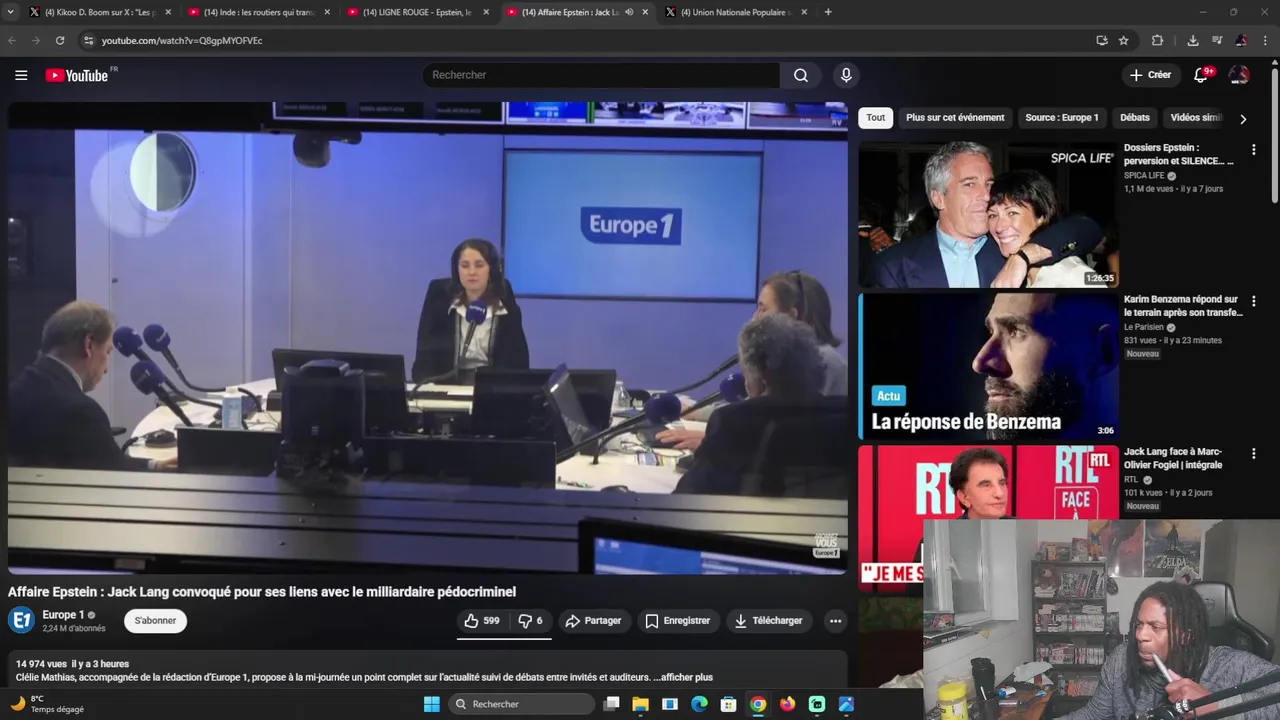Open Europe 1 channel name link
The width and height of the screenshot is (1280, 720).
(x=63, y=614)
